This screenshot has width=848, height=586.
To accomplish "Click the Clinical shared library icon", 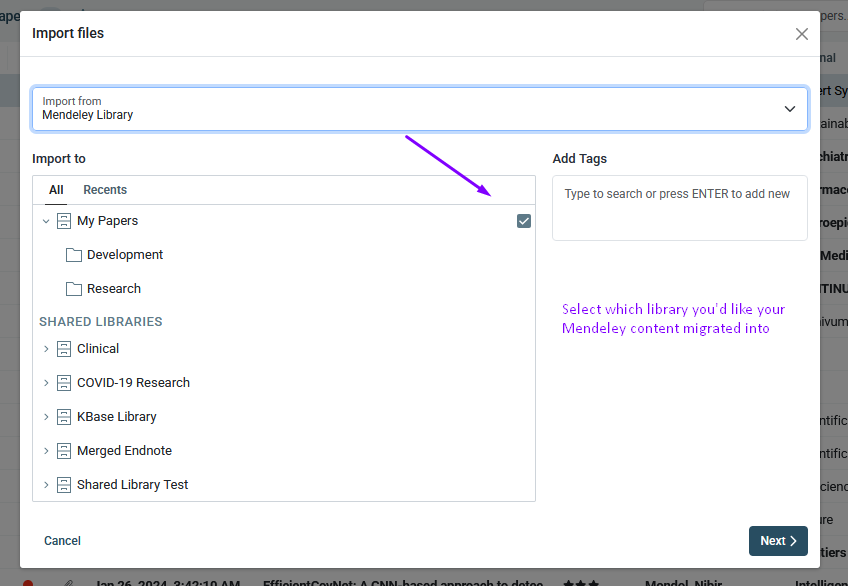I will (63, 349).
